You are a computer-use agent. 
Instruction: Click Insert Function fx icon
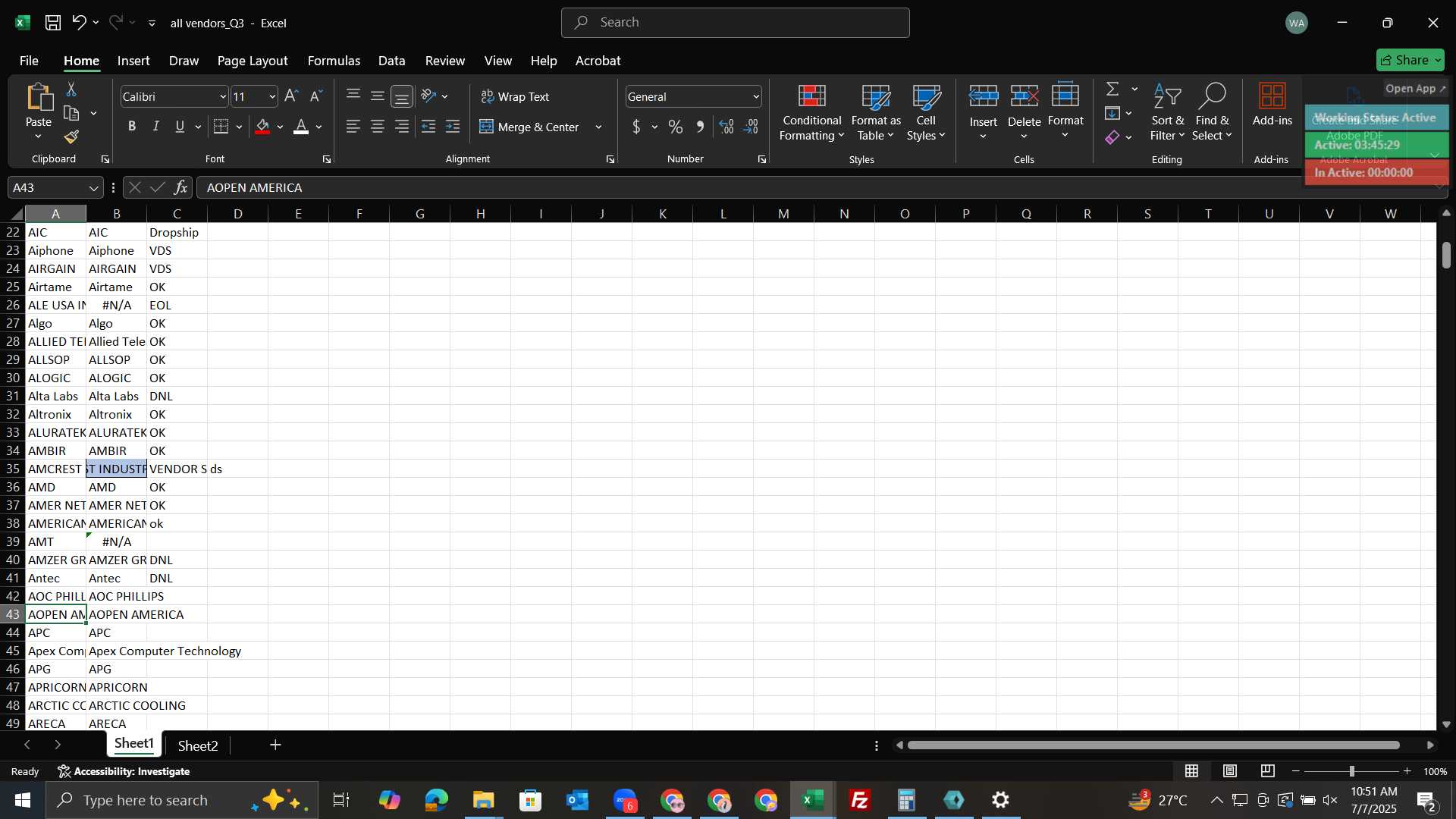pyautogui.click(x=180, y=187)
